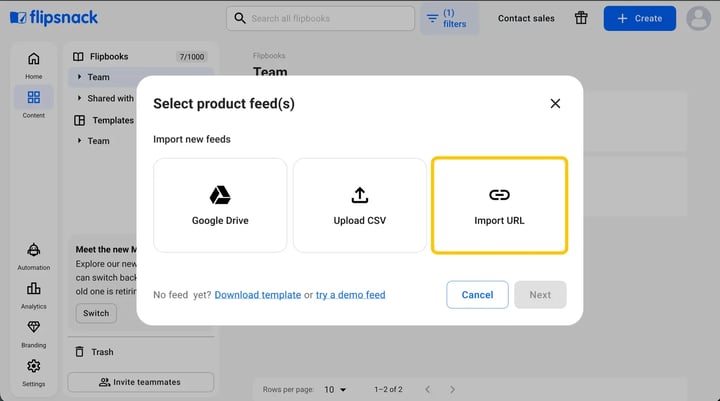This screenshot has width=720, height=401.
Task: Choose the Import URL option
Action: click(x=499, y=205)
